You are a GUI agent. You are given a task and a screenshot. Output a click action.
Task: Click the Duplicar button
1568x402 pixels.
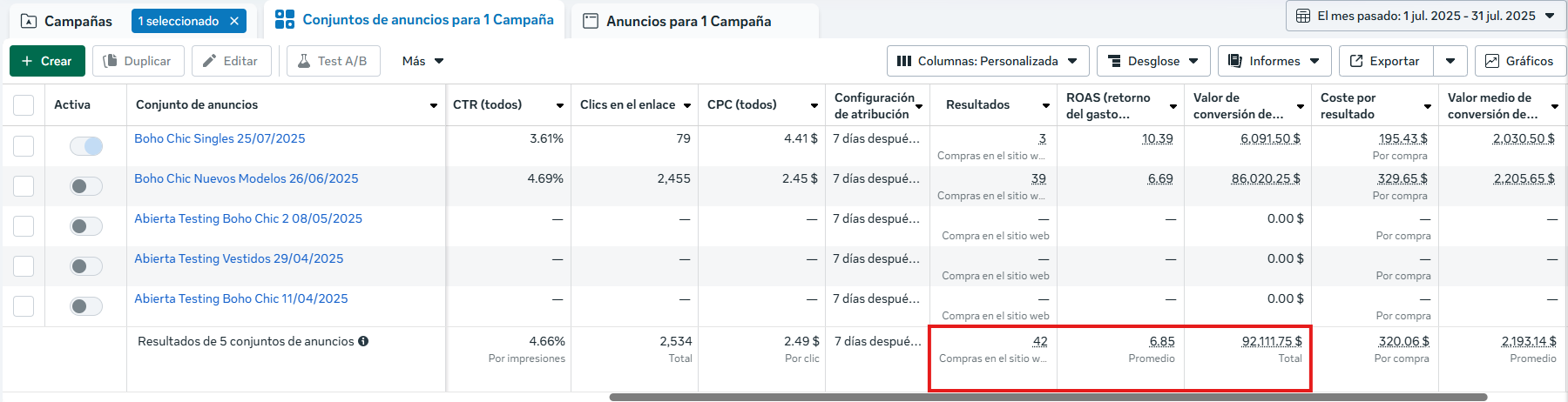point(138,61)
